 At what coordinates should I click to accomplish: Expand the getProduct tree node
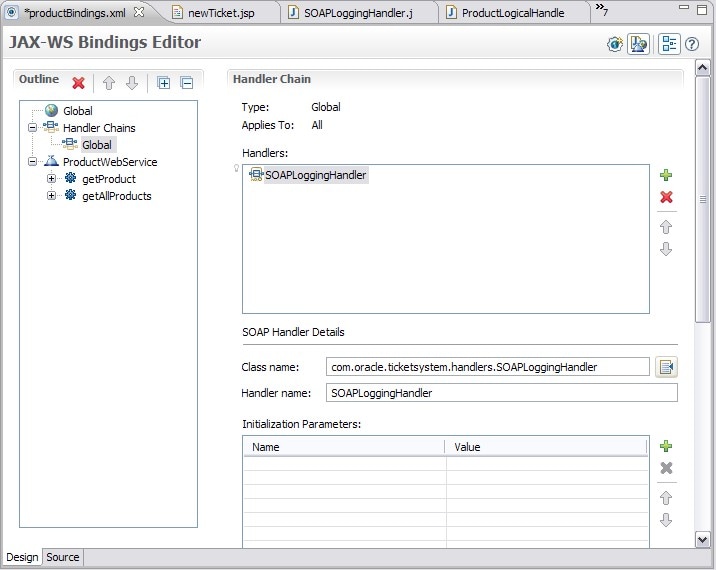52,179
